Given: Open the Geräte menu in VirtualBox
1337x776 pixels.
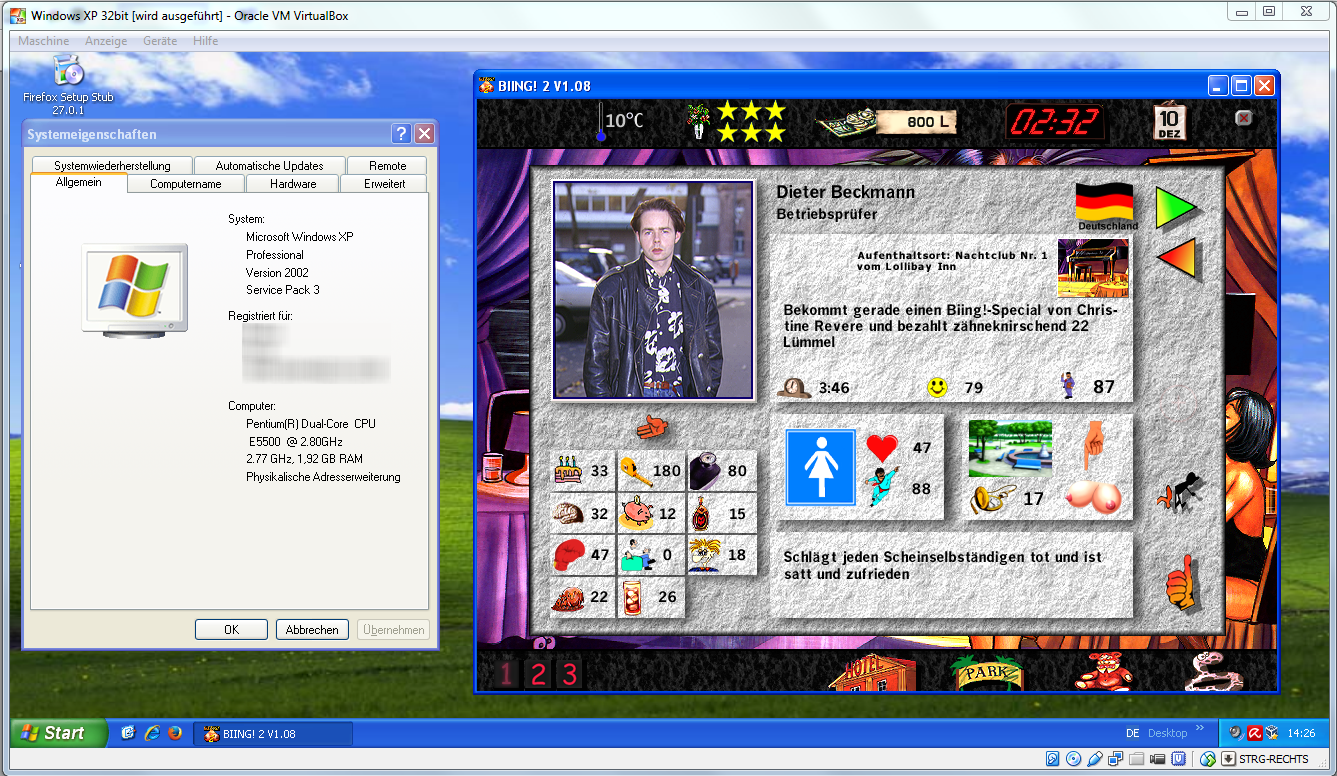Looking at the screenshot, I should pos(159,41).
